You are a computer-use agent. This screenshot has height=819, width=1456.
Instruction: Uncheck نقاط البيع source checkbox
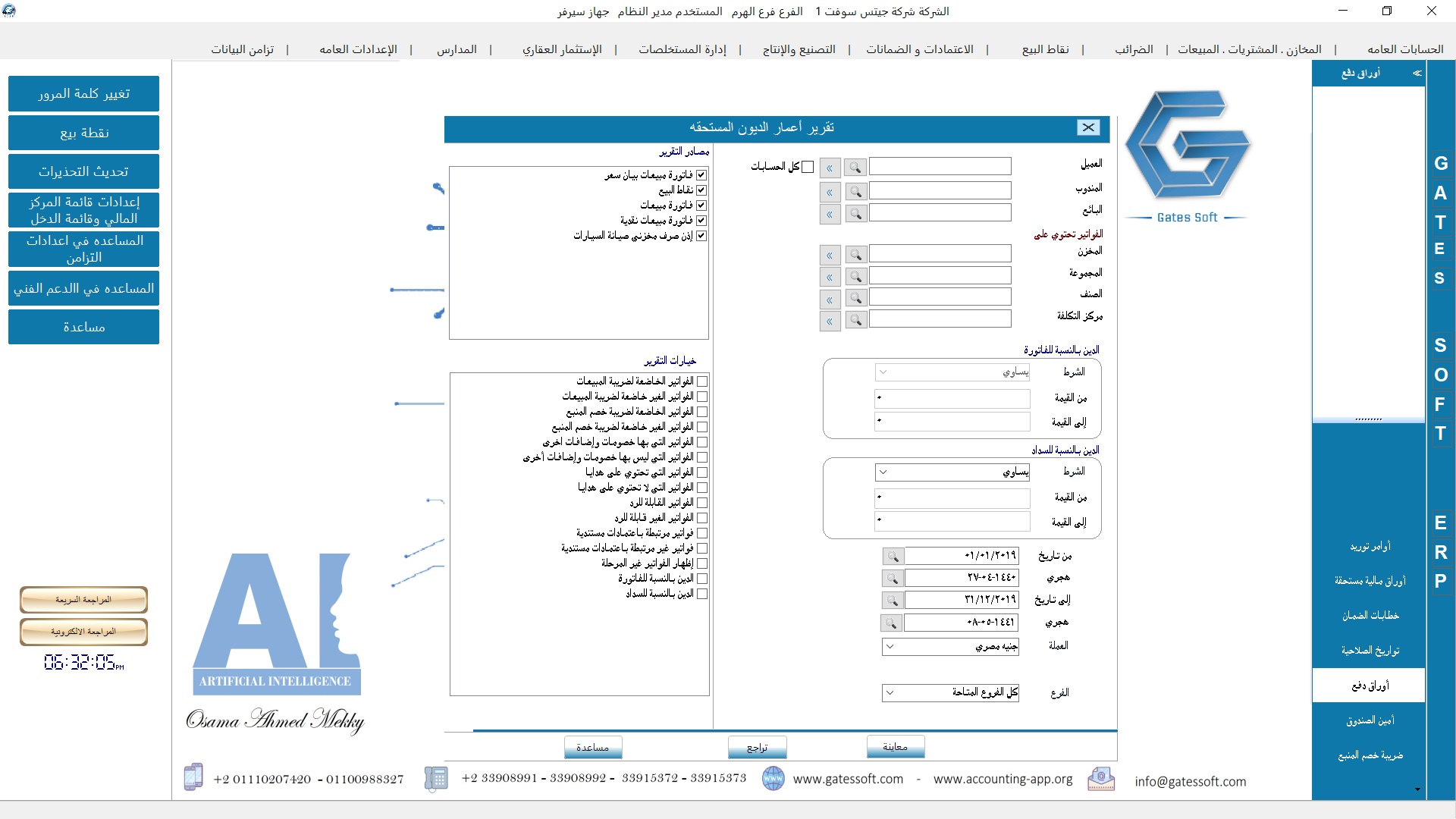click(701, 190)
